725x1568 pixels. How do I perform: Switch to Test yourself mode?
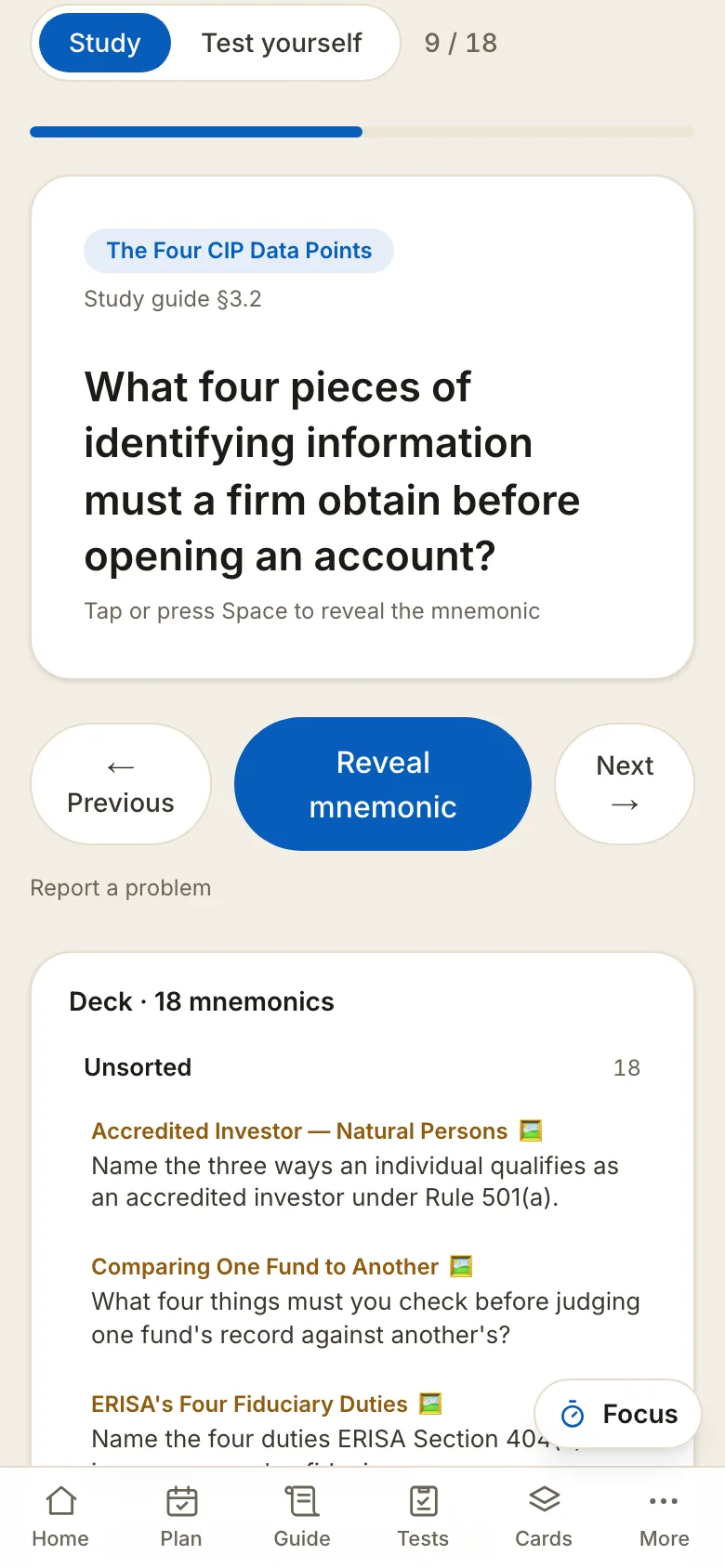tap(282, 43)
